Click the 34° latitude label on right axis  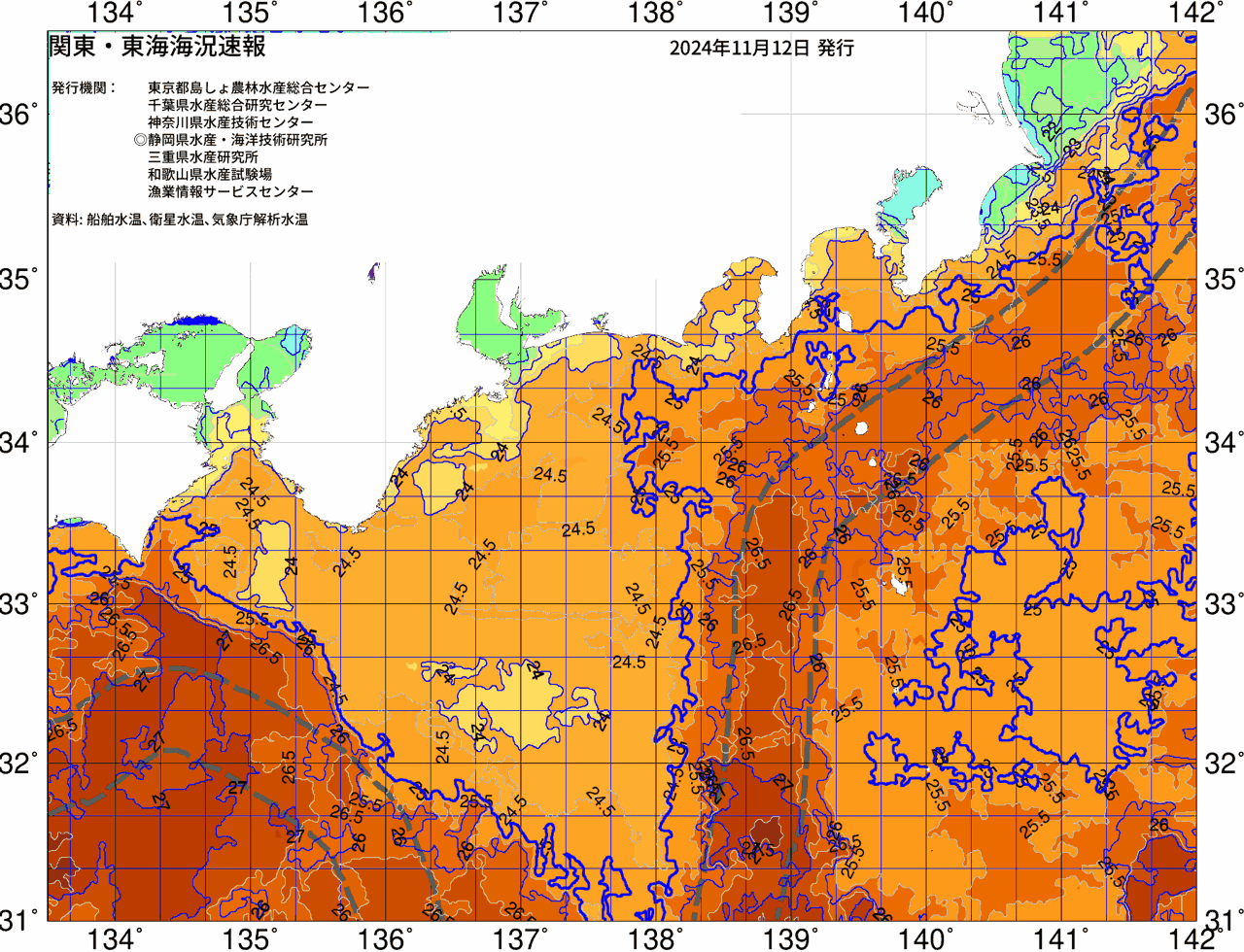click(1224, 443)
